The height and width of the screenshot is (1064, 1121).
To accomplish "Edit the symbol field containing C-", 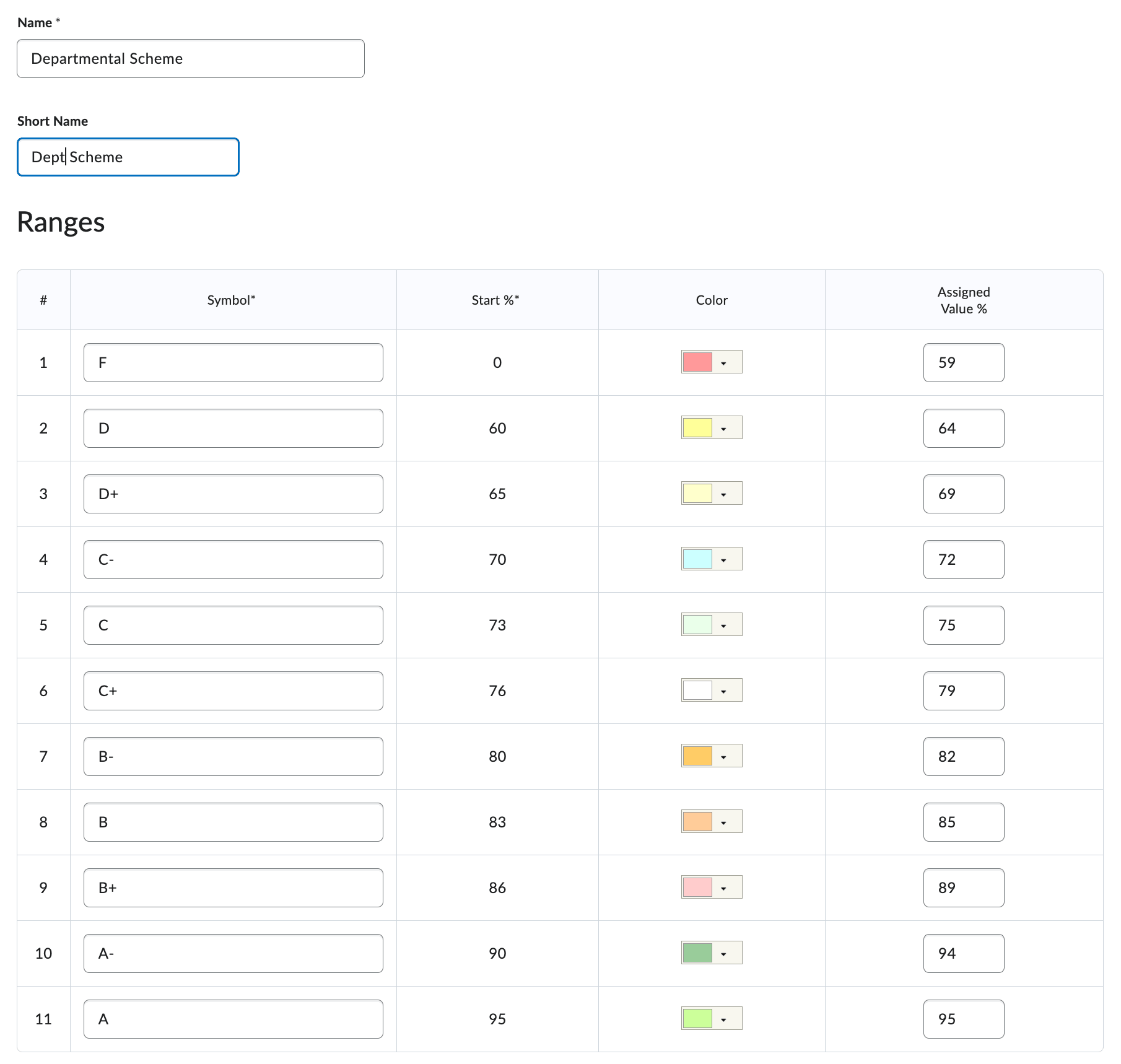I will pos(233,560).
